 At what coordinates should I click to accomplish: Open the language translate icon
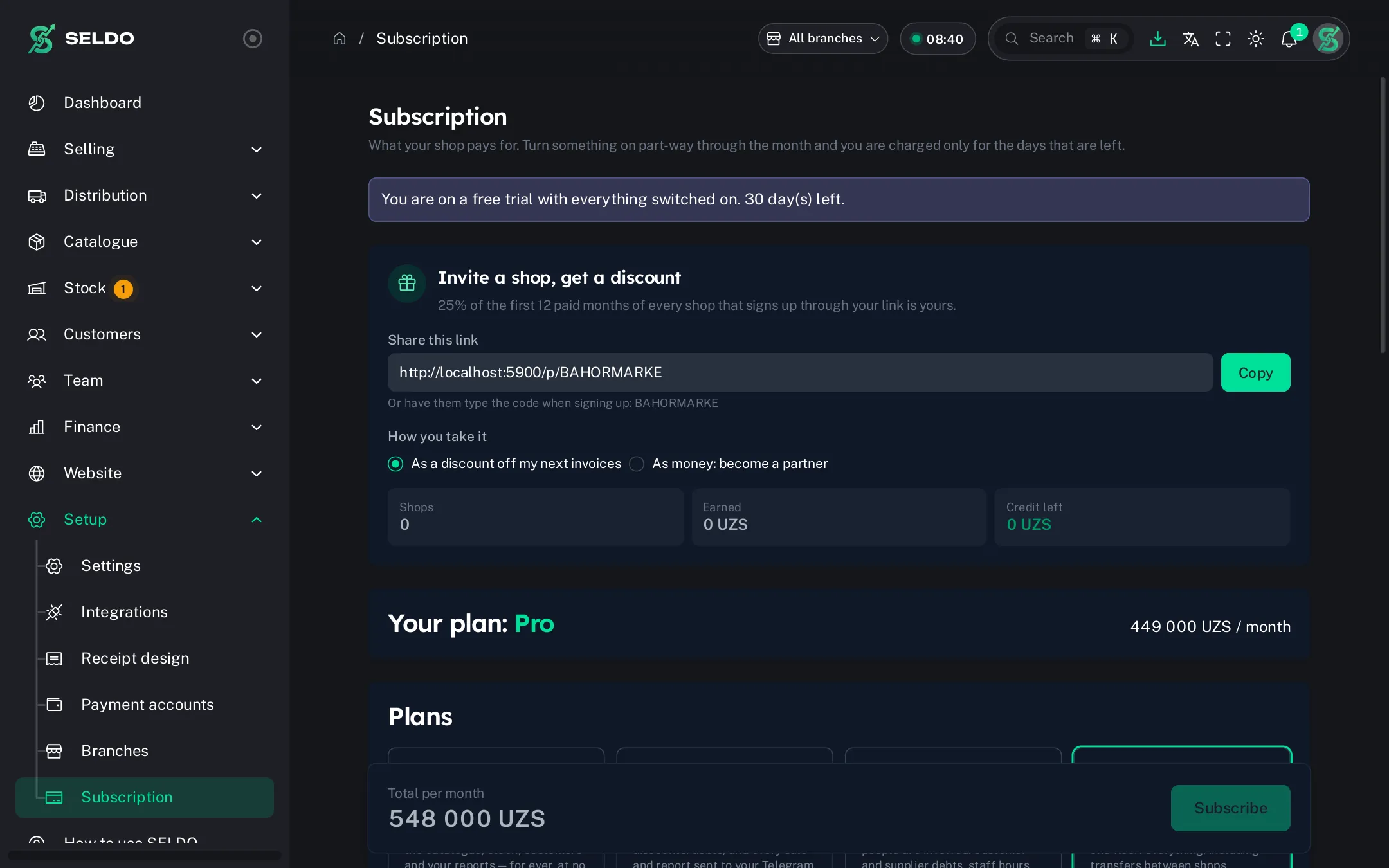[x=1190, y=39]
